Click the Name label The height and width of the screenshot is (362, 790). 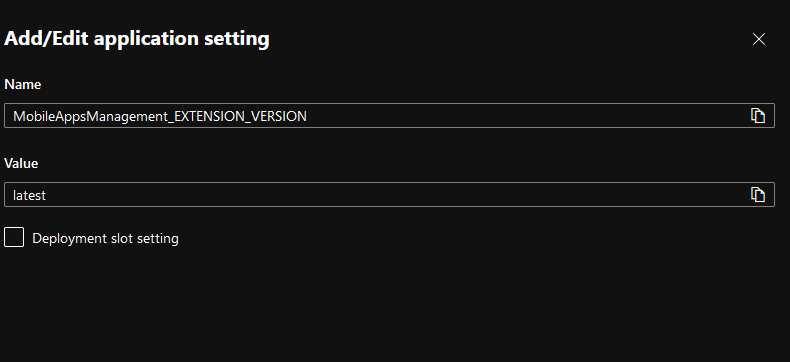pos(23,84)
